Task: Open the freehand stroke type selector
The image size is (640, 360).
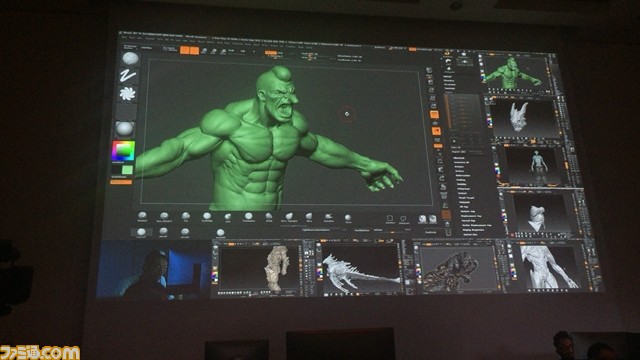Action: (x=128, y=76)
